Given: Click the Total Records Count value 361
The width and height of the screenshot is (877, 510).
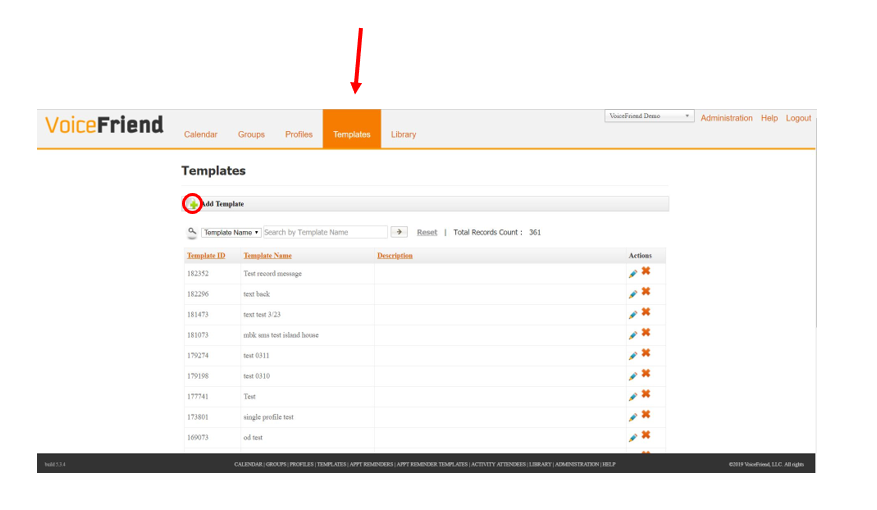Looking at the screenshot, I should (535, 232).
